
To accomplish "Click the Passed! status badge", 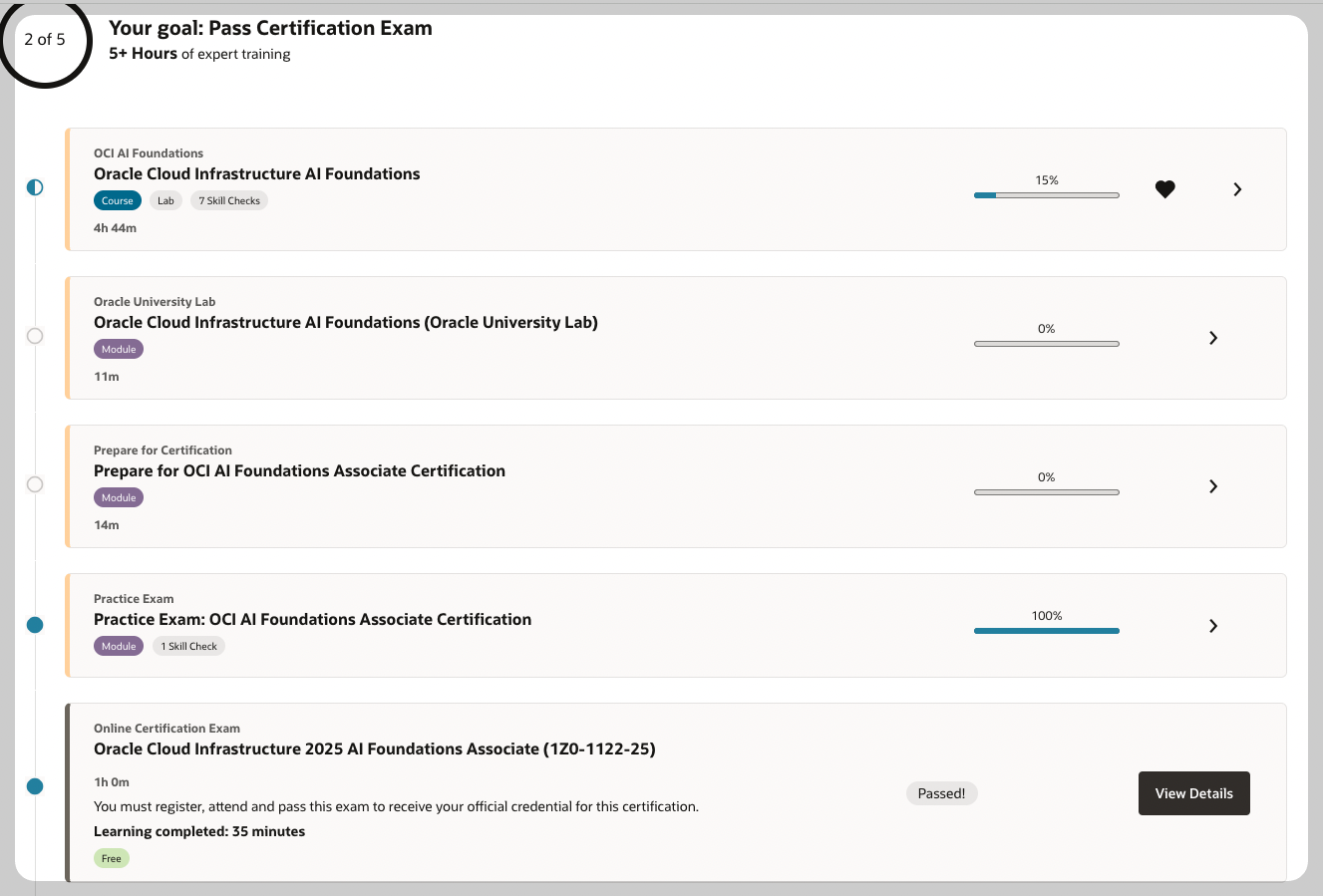I will [941, 793].
